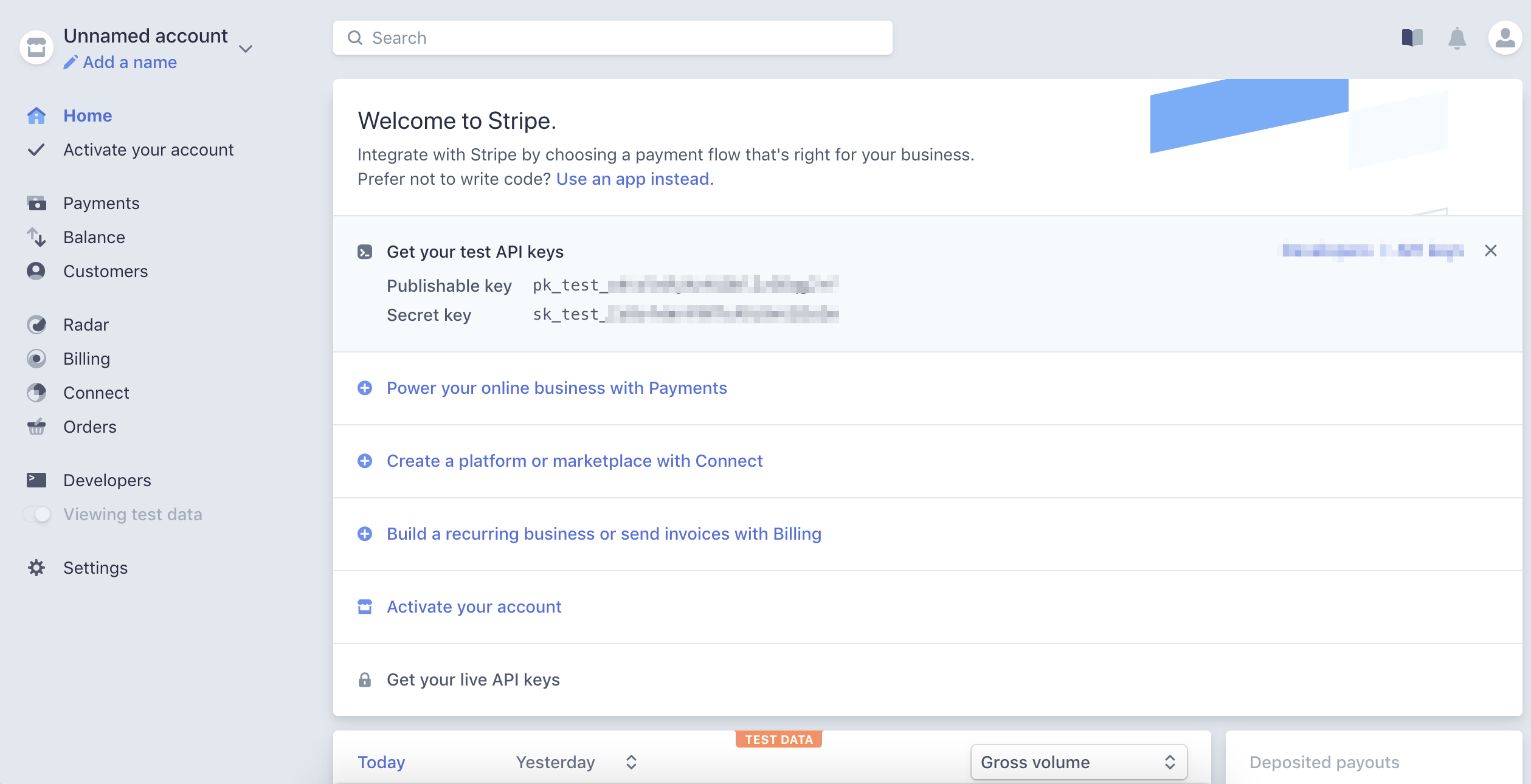Click the plus icon beside Power your online business

[x=365, y=388]
